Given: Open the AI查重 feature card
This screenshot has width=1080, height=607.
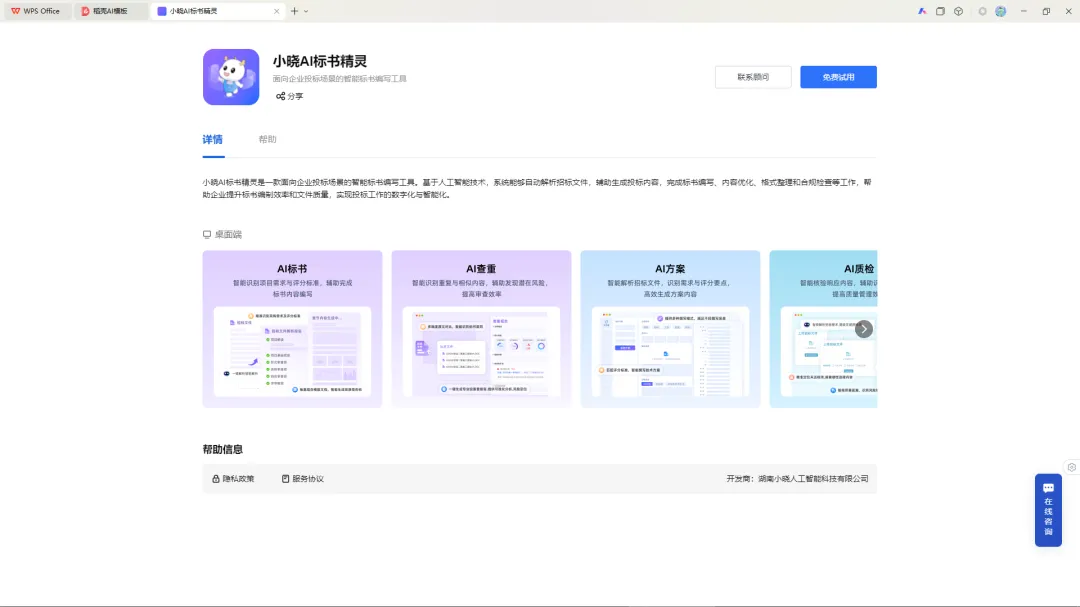Looking at the screenshot, I should tap(481, 329).
